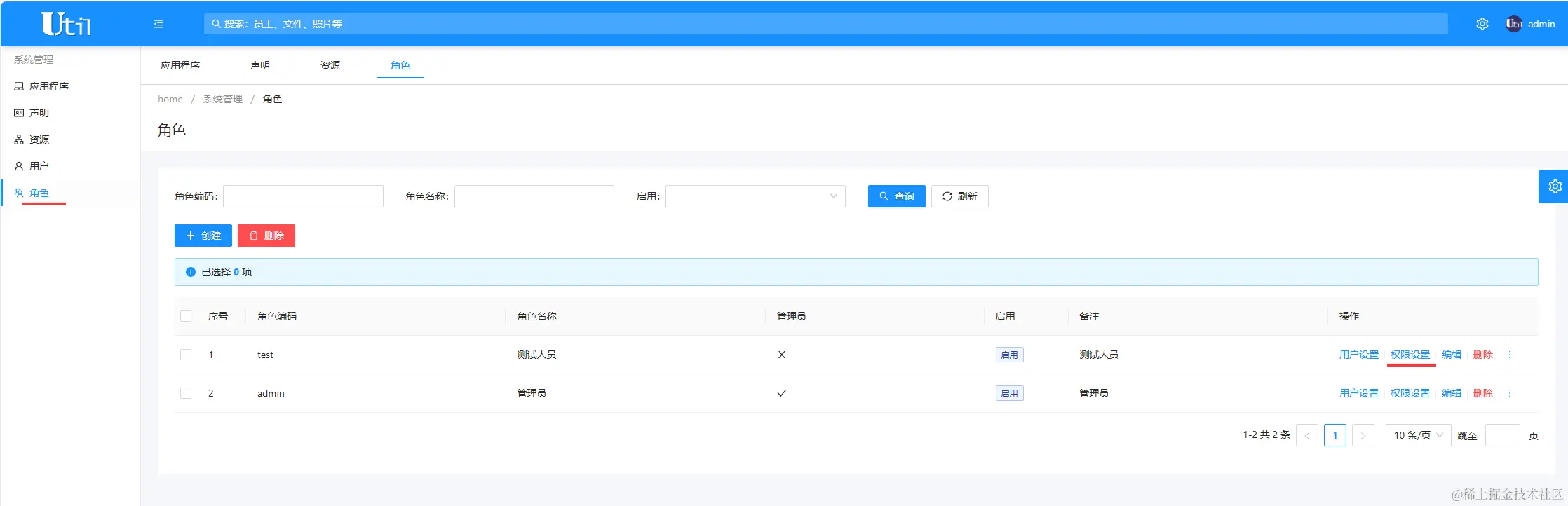Open 声明 in the sidebar
The width and height of the screenshot is (1568, 506).
click(70, 113)
